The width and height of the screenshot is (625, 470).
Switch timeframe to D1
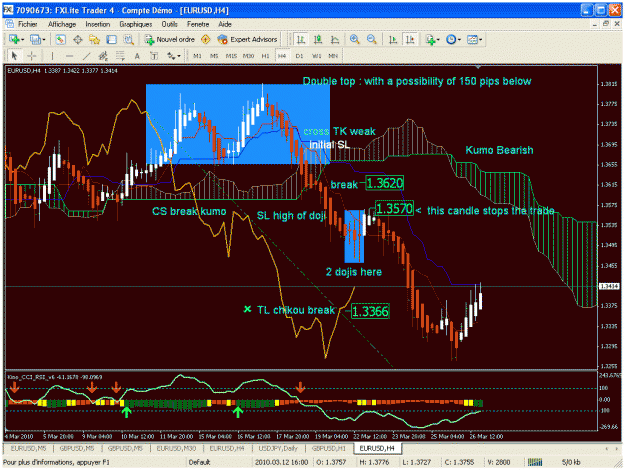(x=299, y=56)
